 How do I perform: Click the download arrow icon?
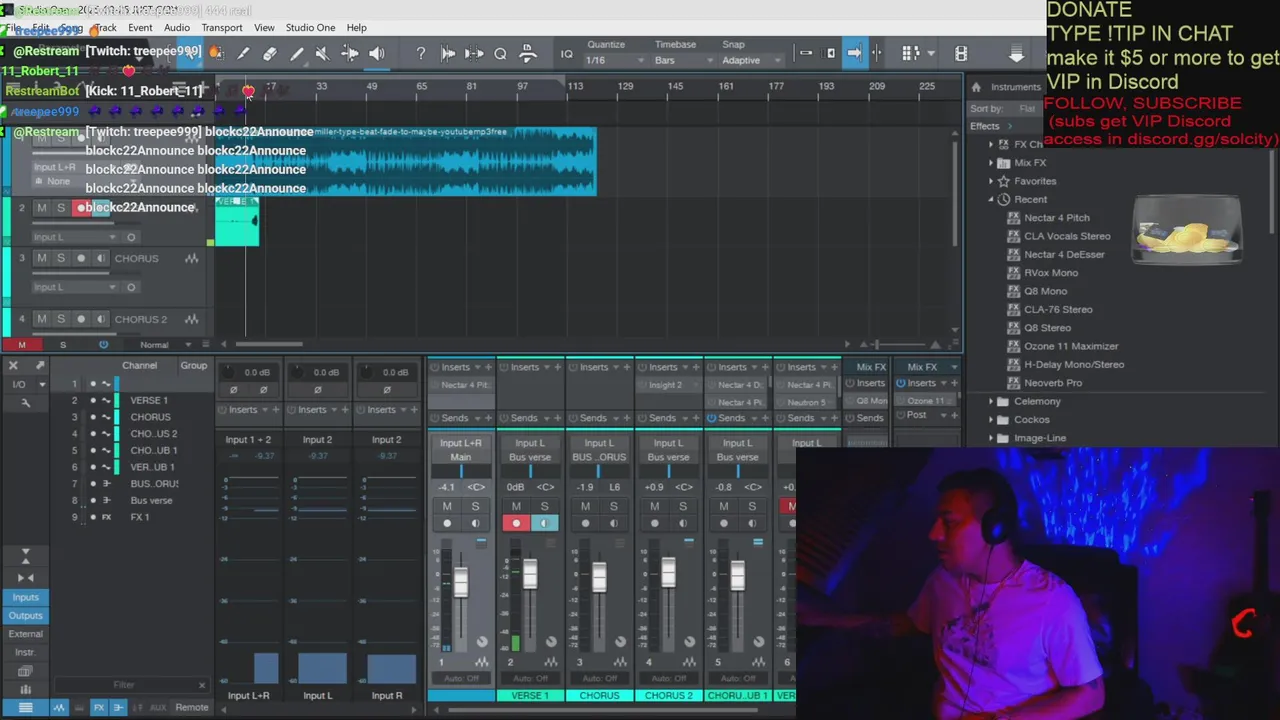tap(1016, 54)
